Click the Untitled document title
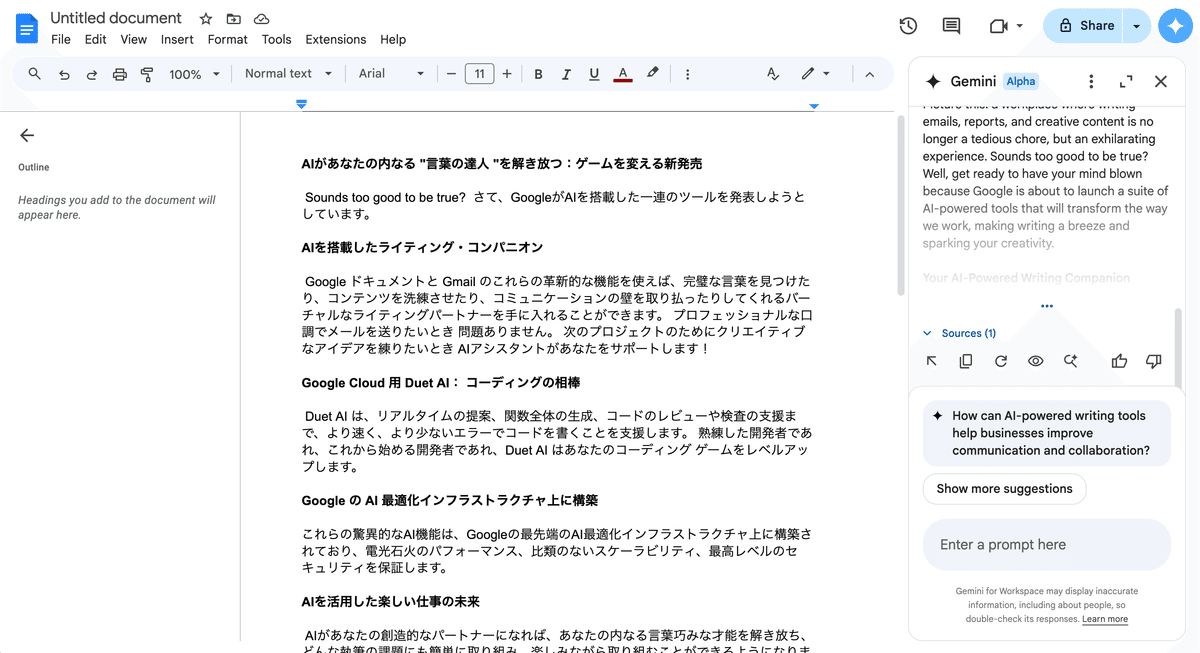Viewport: 1200px width, 653px height. [x=116, y=18]
